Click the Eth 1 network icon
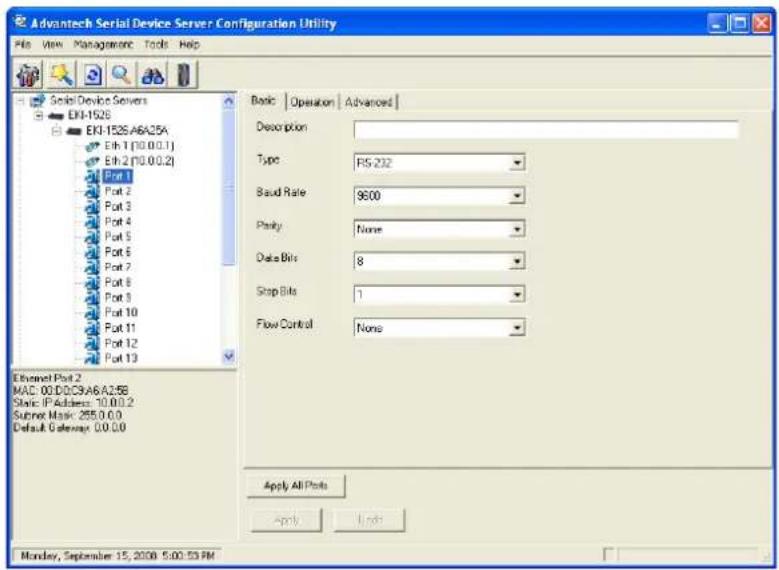The width and height of the screenshot is (779, 570). 92,146
